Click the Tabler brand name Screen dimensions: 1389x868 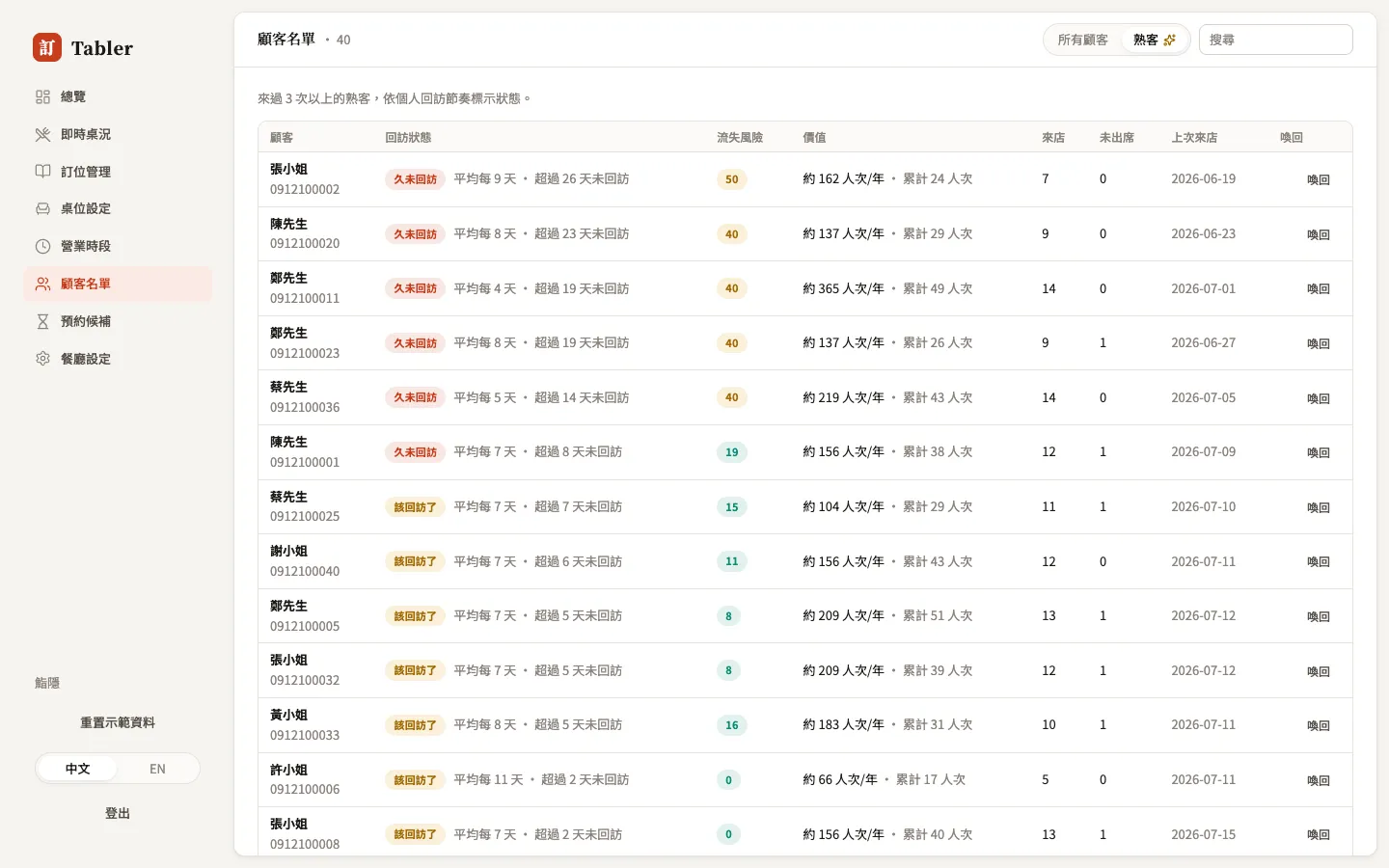click(102, 48)
